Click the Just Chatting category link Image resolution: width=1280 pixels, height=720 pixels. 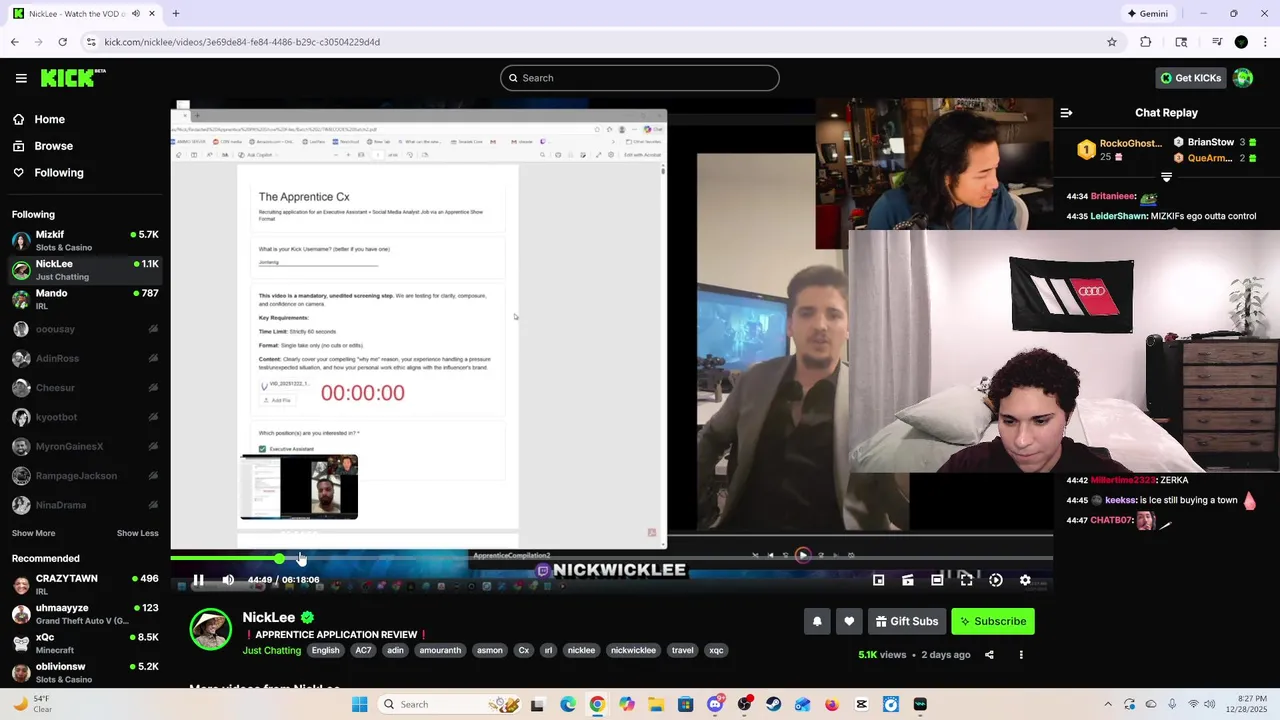271,650
